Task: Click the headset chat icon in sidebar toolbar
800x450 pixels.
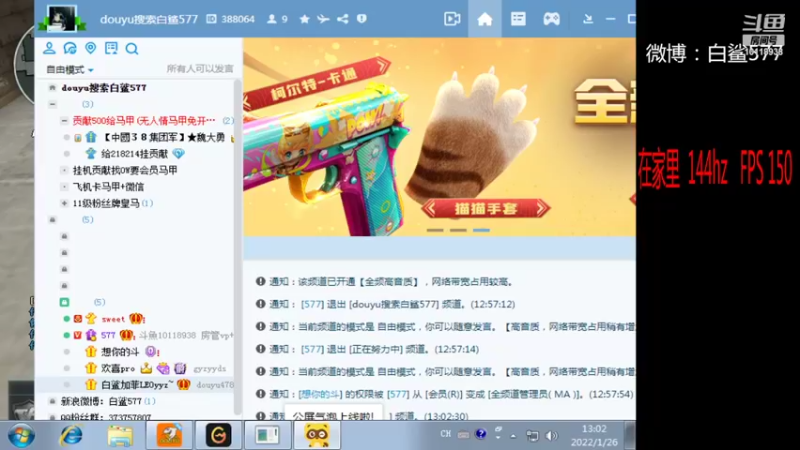Action: point(70,48)
